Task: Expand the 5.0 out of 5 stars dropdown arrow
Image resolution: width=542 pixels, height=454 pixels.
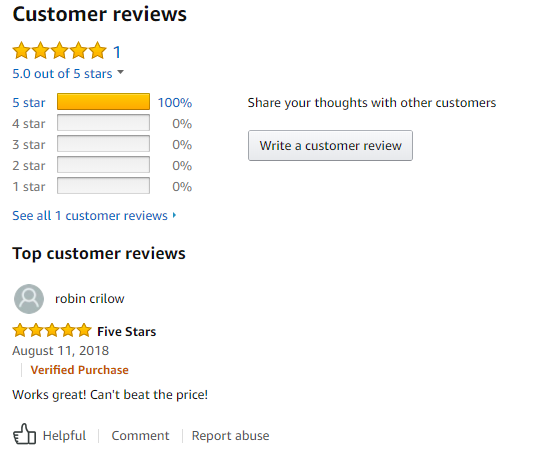Action: (120, 72)
